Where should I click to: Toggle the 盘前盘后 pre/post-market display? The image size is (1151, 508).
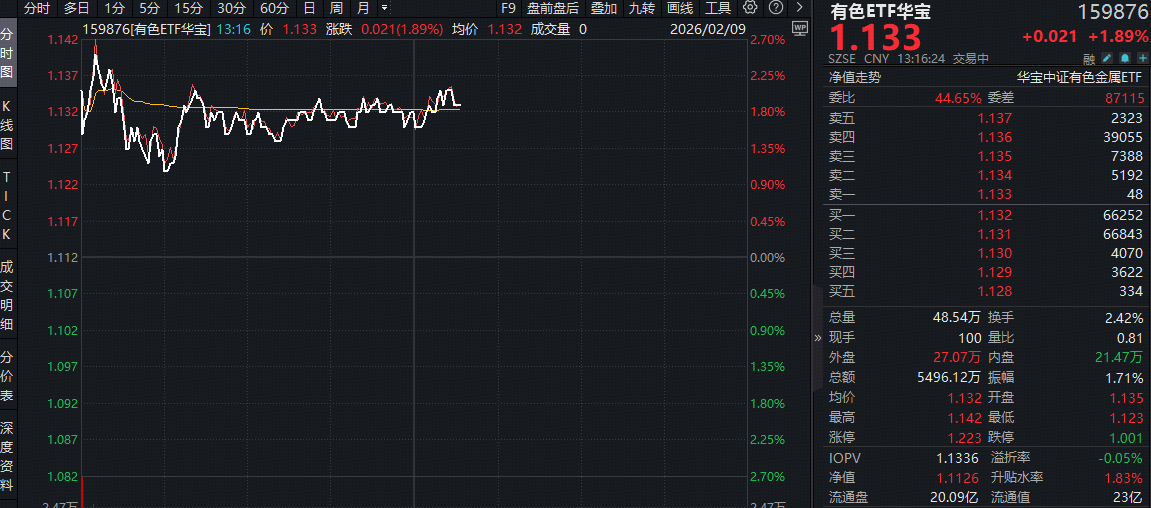click(x=552, y=8)
